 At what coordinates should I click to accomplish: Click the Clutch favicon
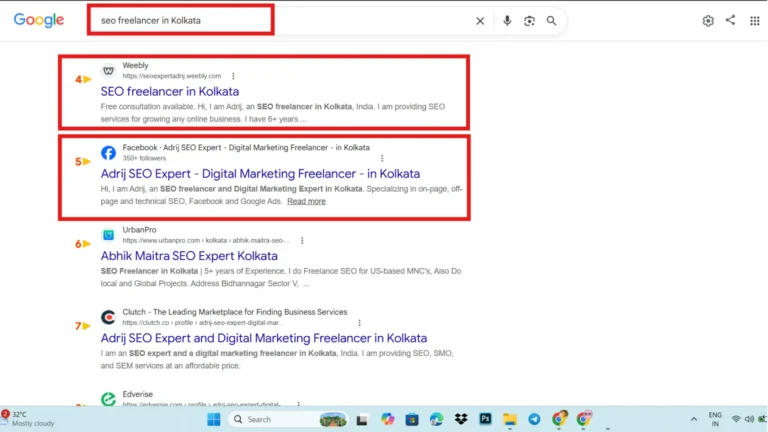pos(108,317)
